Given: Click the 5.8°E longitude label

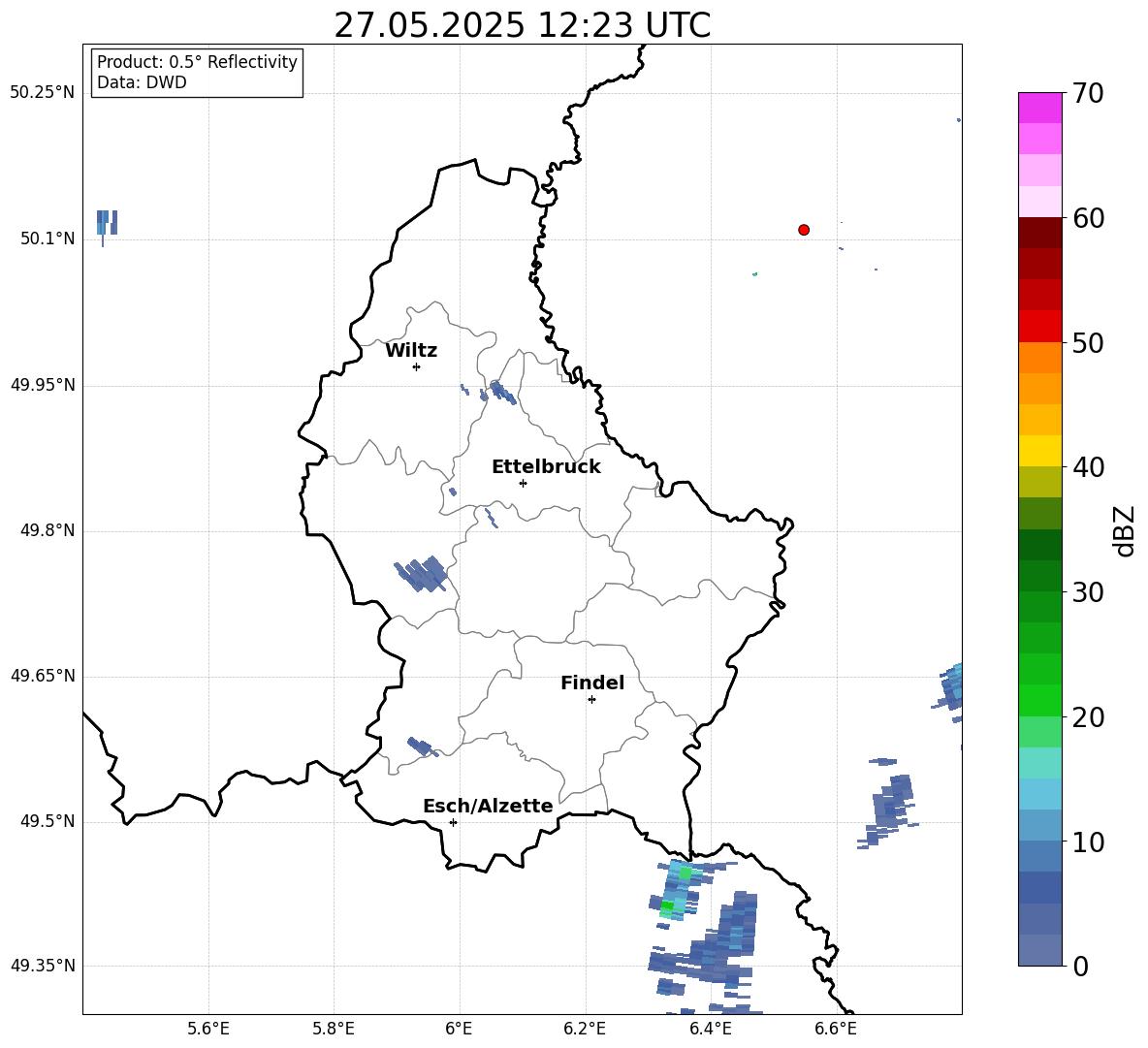Looking at the screenshot, I should (x=334, y=1029).
